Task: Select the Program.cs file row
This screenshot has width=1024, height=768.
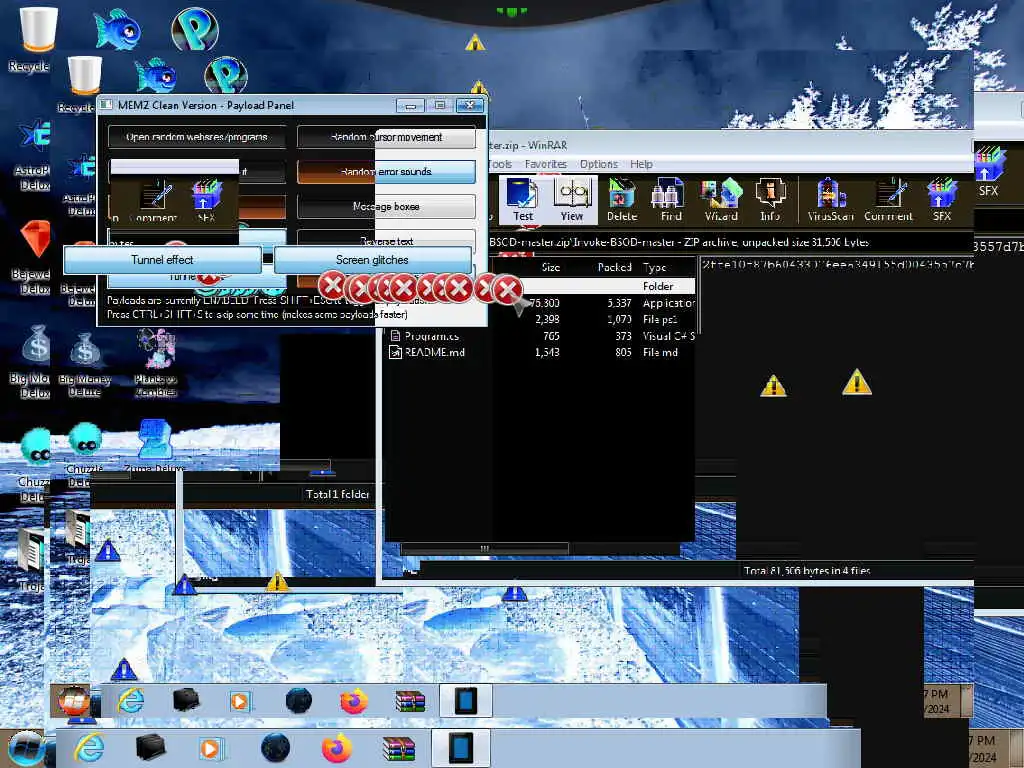Action: click(541, 336)
